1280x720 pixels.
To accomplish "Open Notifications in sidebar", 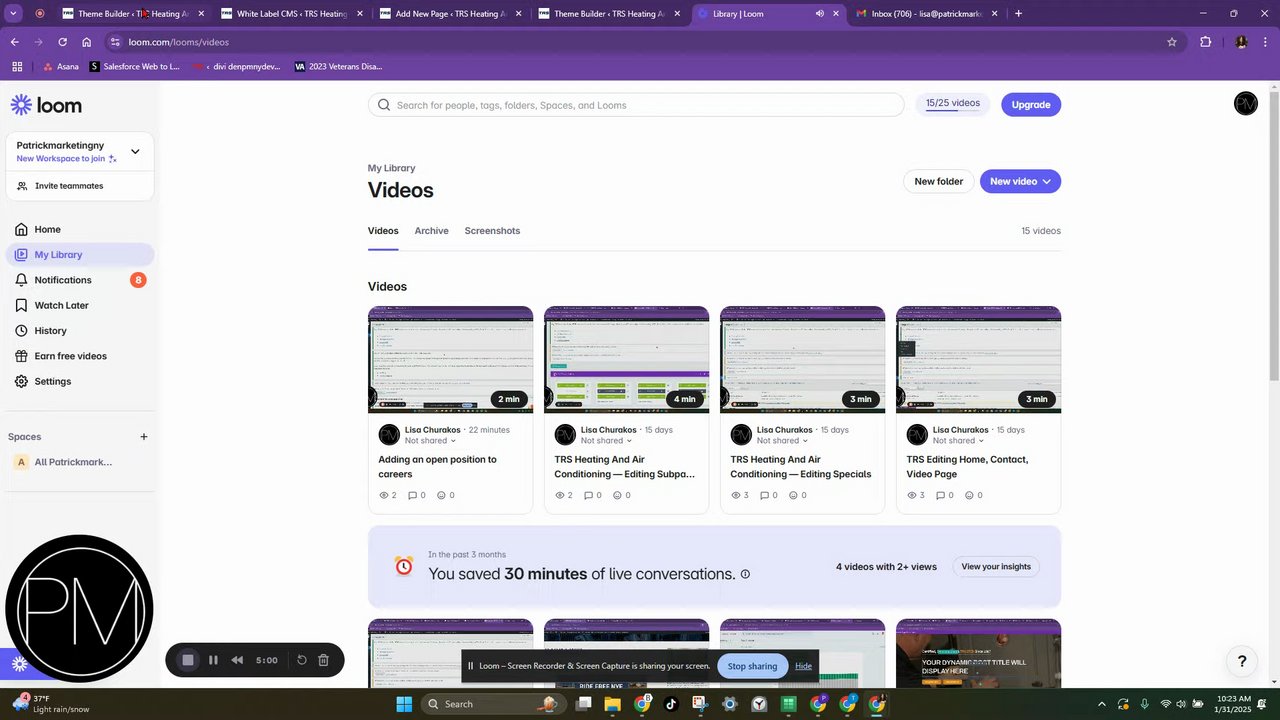I will pos(80,280).
